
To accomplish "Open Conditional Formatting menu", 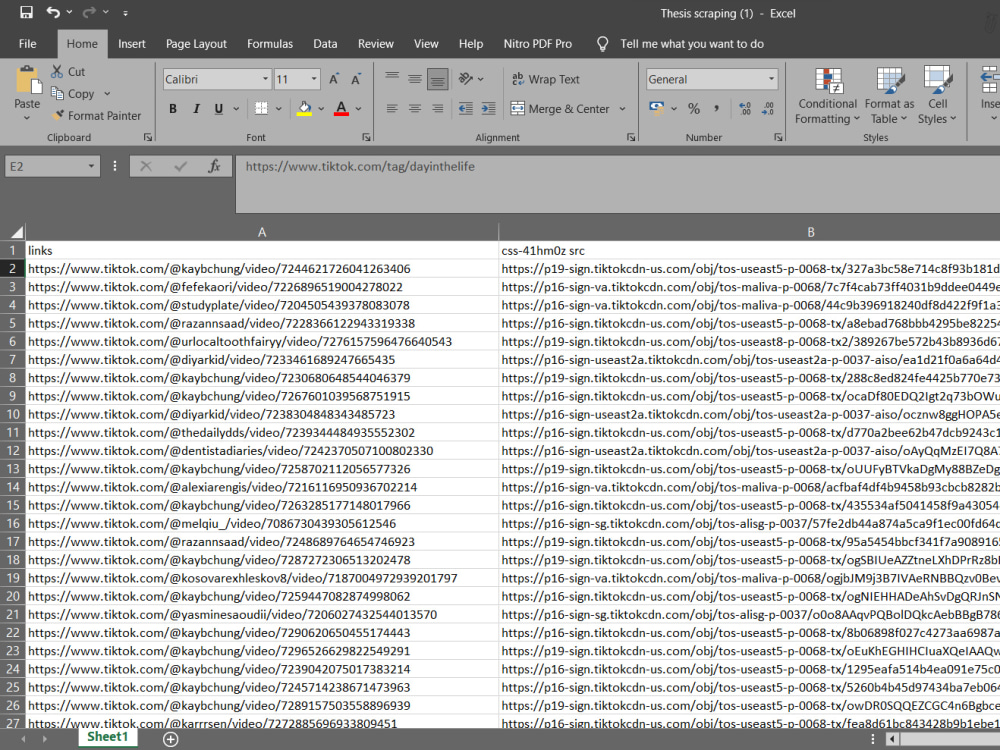I will pos(828,96).
